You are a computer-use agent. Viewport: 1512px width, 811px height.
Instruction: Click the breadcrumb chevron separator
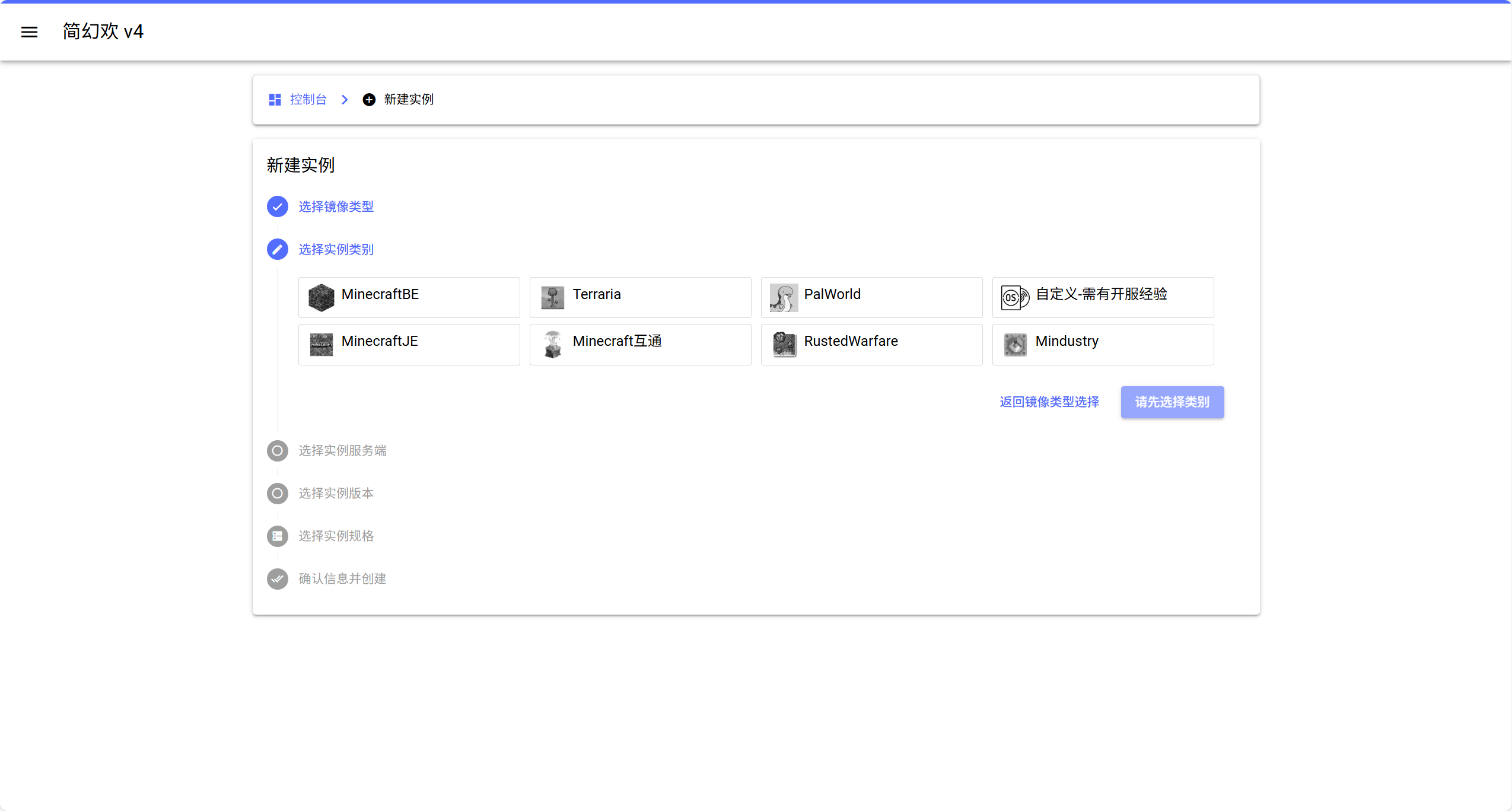coord(345,100)
